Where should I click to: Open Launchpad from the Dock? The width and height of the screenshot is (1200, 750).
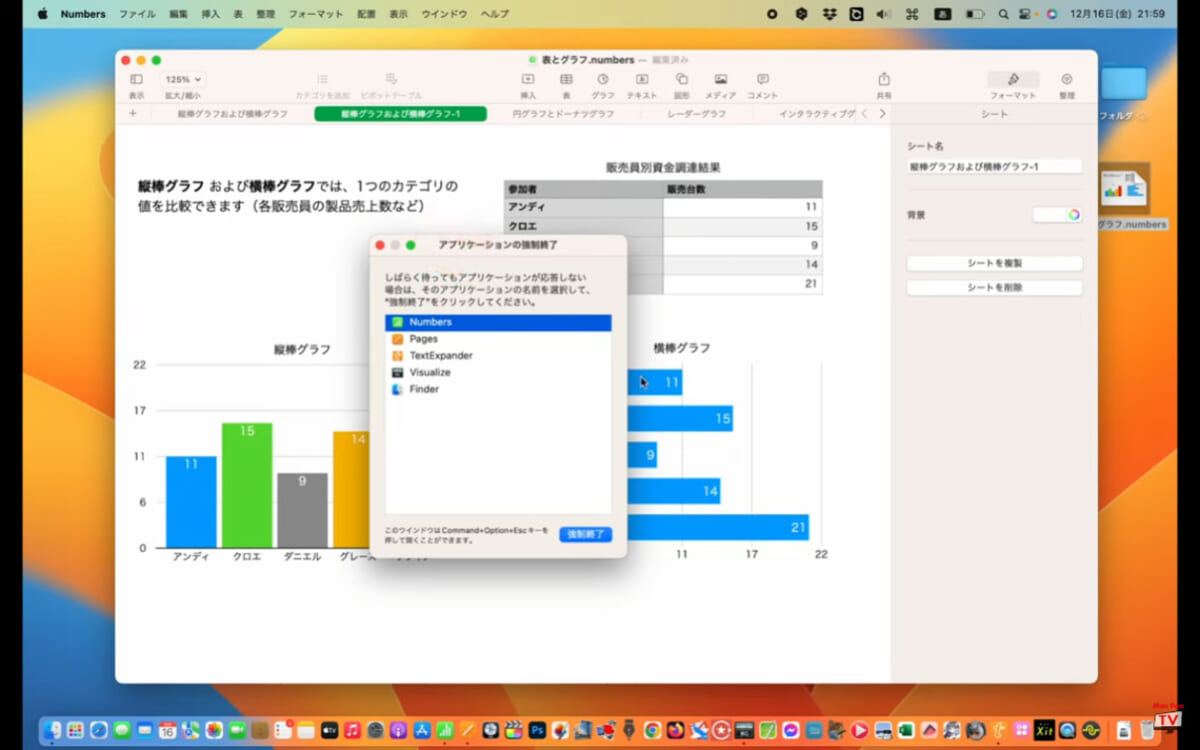pyautogui.click(x=76, y=731)
